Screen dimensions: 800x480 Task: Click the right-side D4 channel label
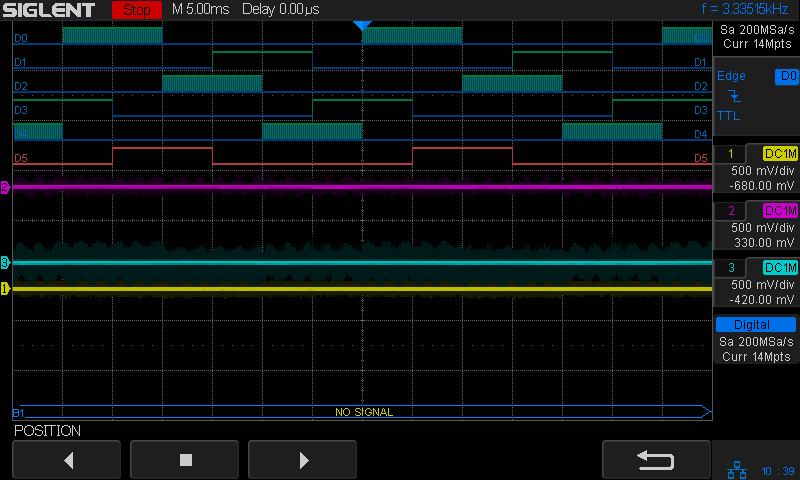[701, 134]
